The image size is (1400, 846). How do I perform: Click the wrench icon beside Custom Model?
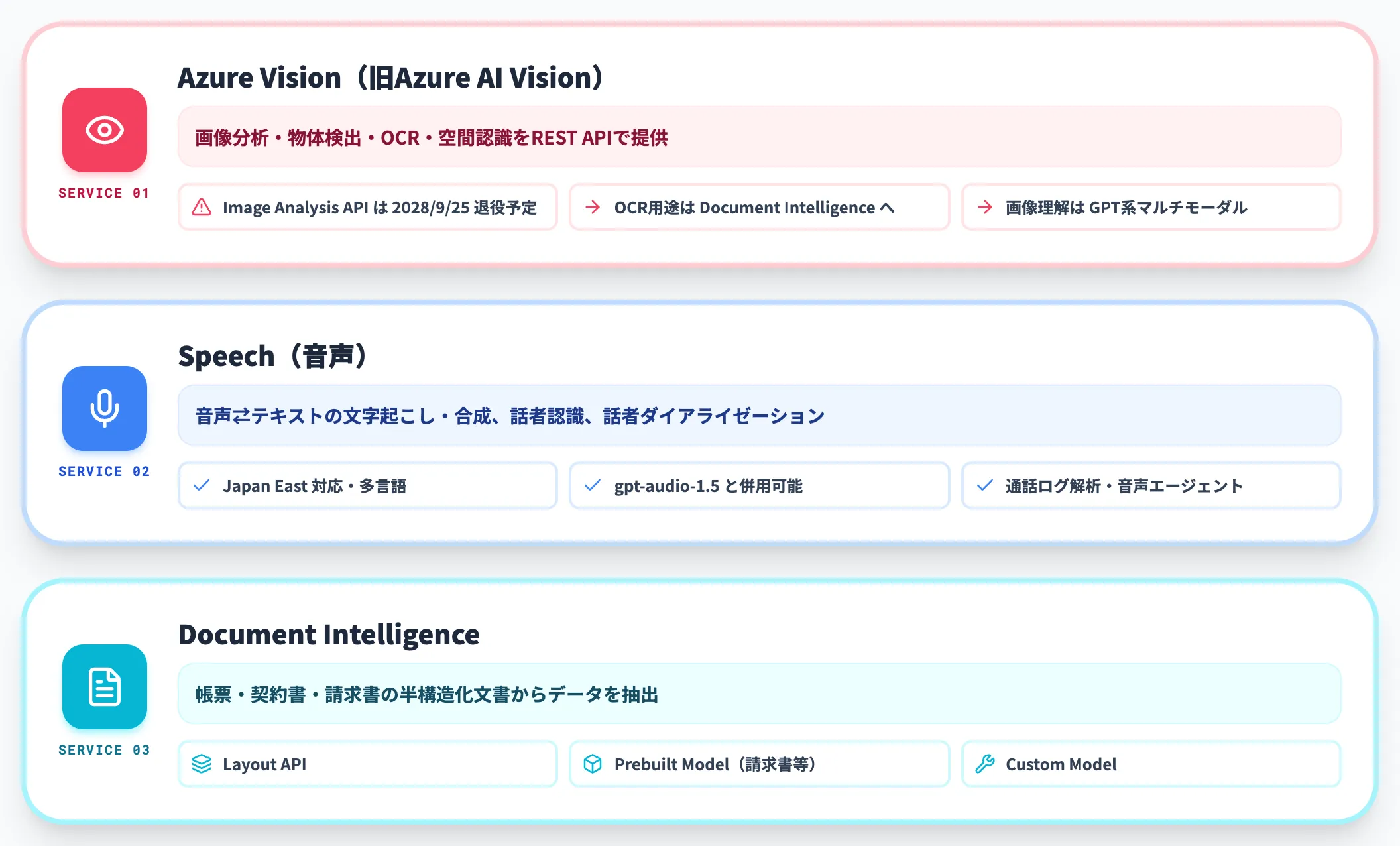coord(985,764)
